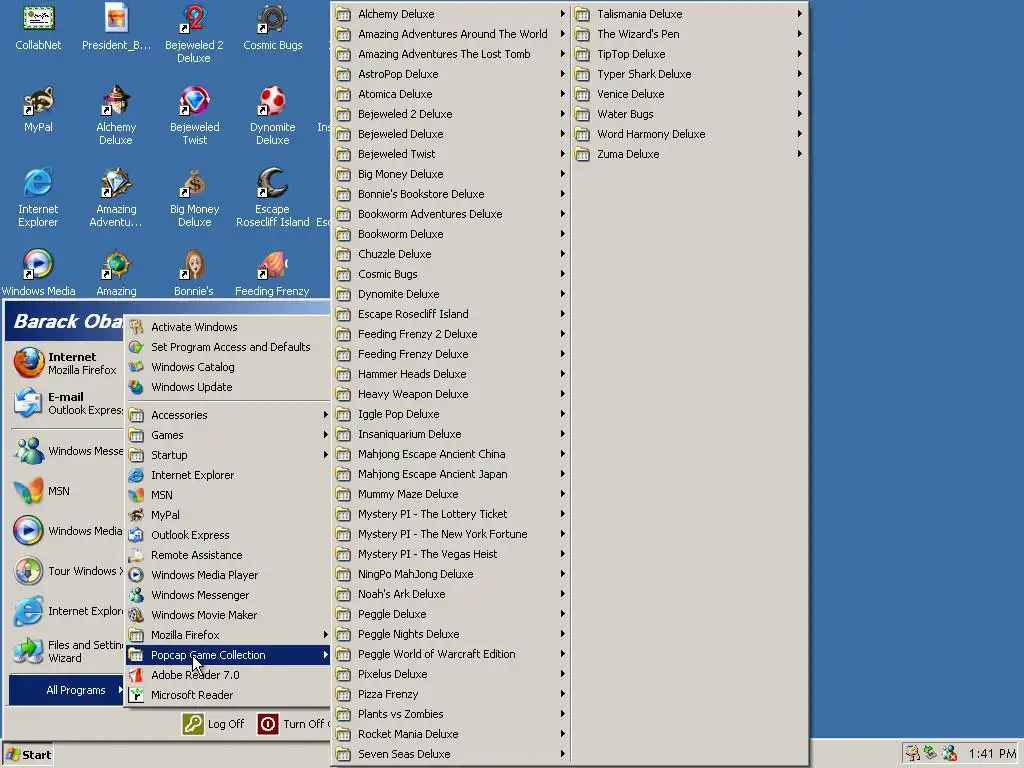Click the Tour Windows XP icon

(29, 571)
